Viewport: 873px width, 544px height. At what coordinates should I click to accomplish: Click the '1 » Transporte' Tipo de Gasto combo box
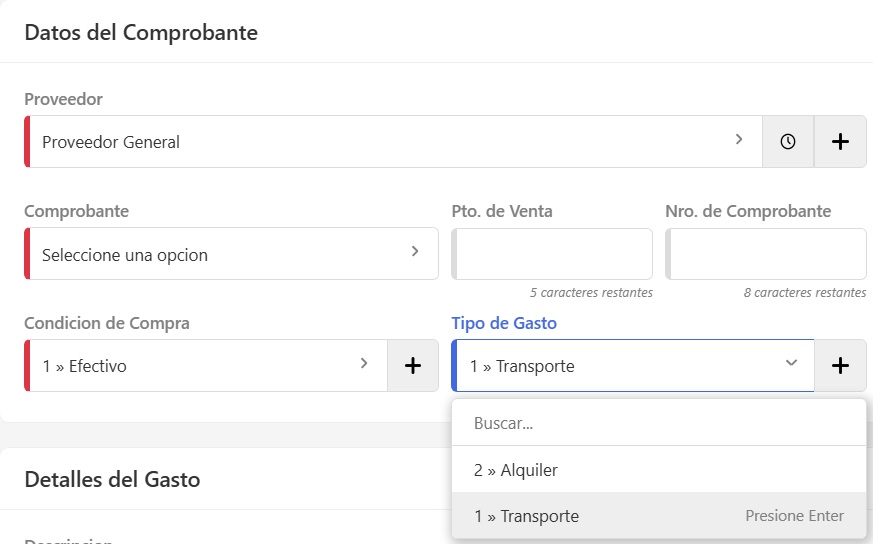(x=620, y=366)
